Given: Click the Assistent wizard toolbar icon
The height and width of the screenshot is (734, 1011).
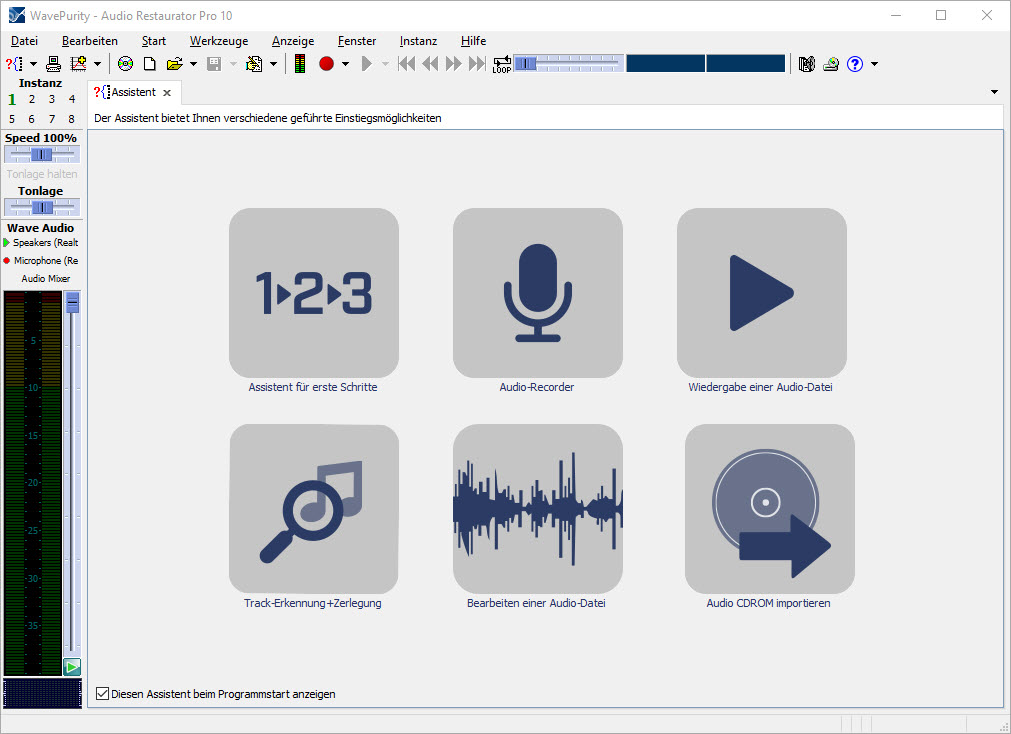Looking at the screenshot, I should [14, 64].
